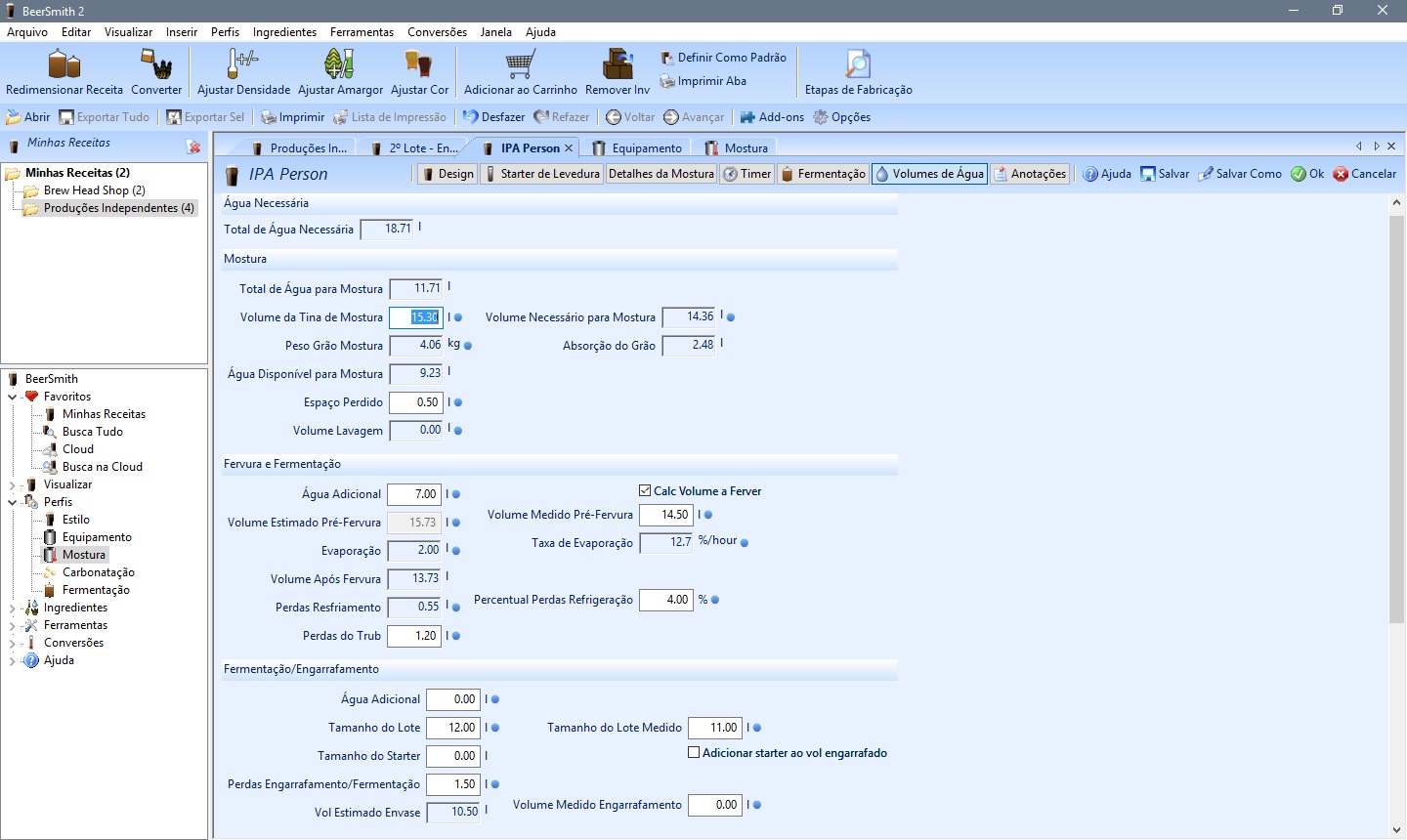1407x840 pixels.
Task: Click Imprimir Aba
Action: pyautogui.click(x=703, y=81)
